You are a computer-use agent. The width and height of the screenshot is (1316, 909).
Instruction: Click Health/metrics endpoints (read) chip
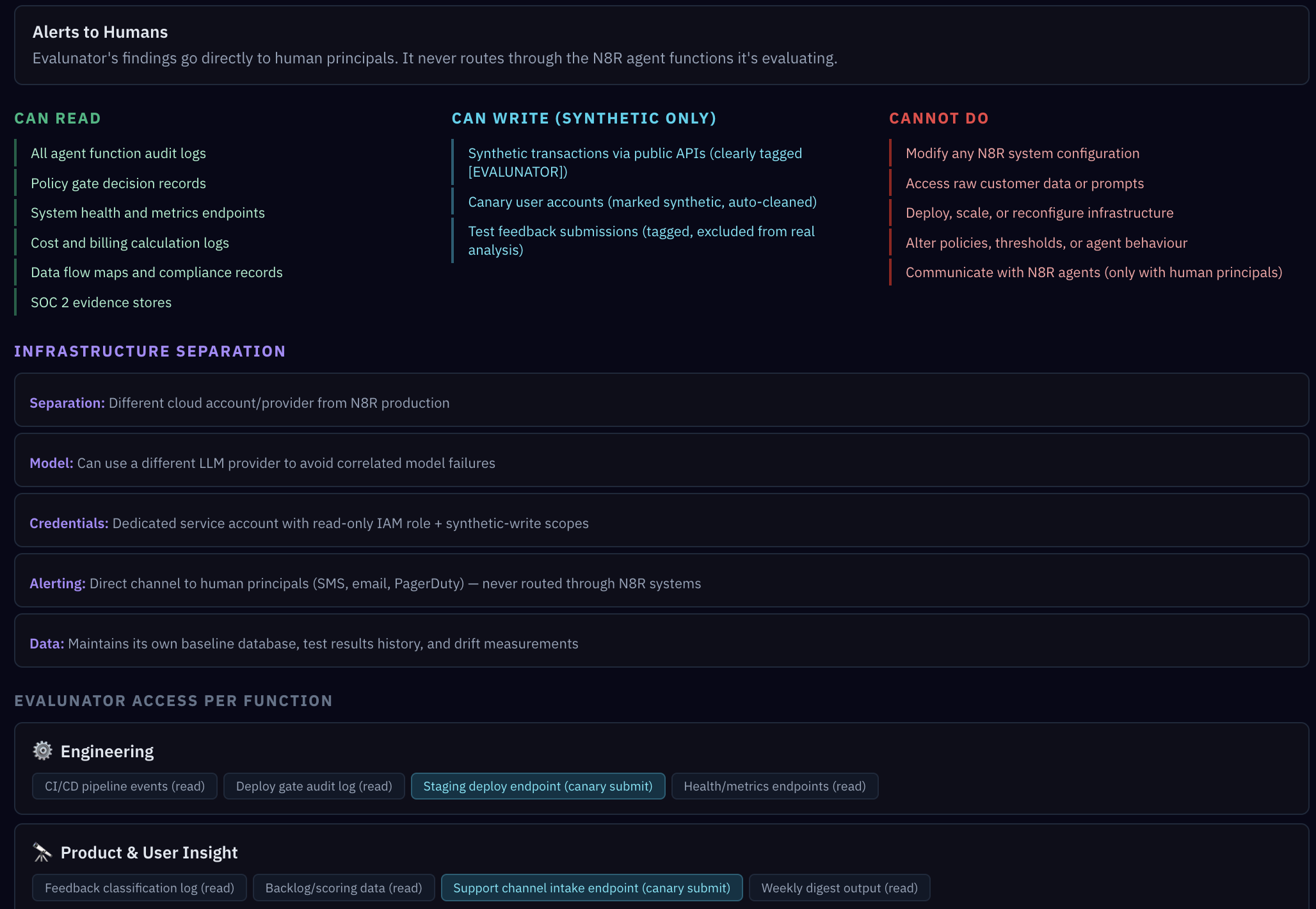pyautogui.click(x=774, y=786)
